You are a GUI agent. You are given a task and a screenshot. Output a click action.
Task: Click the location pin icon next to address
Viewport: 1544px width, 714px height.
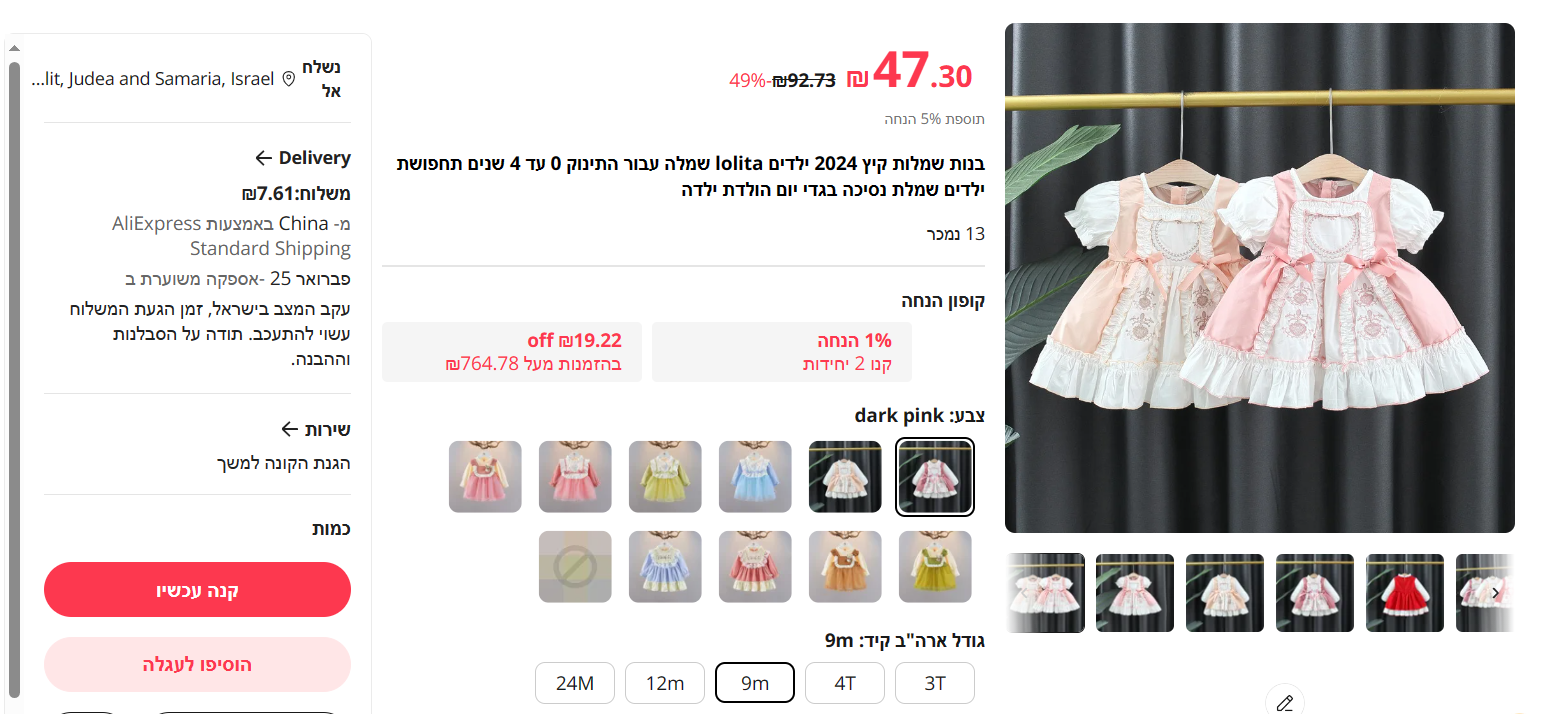(289, 79)
